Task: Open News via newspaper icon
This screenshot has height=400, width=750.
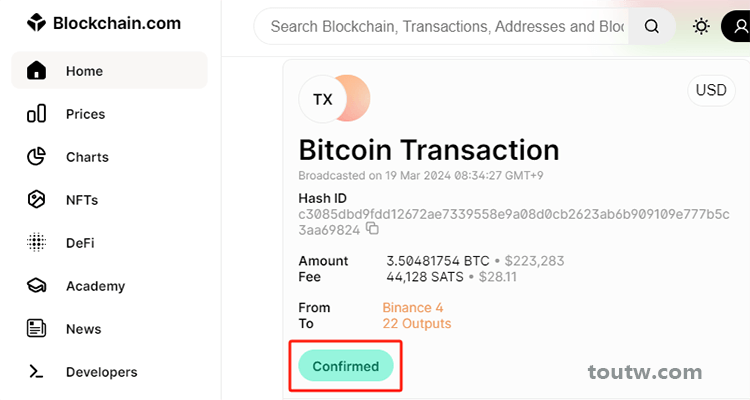Action: pos(36,329)
